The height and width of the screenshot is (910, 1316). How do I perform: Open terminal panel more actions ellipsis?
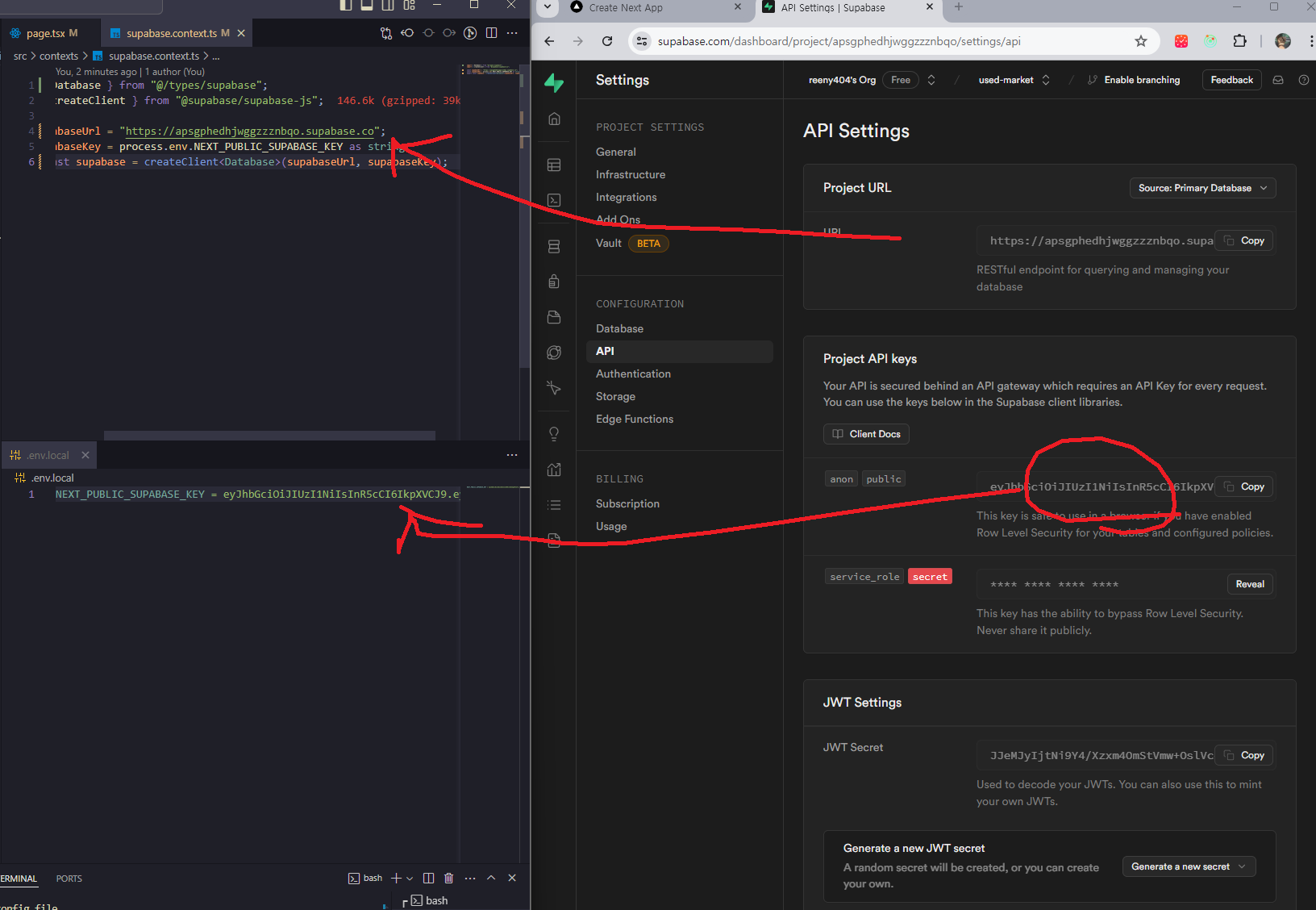pyautogui.click(x=470, y=878)
